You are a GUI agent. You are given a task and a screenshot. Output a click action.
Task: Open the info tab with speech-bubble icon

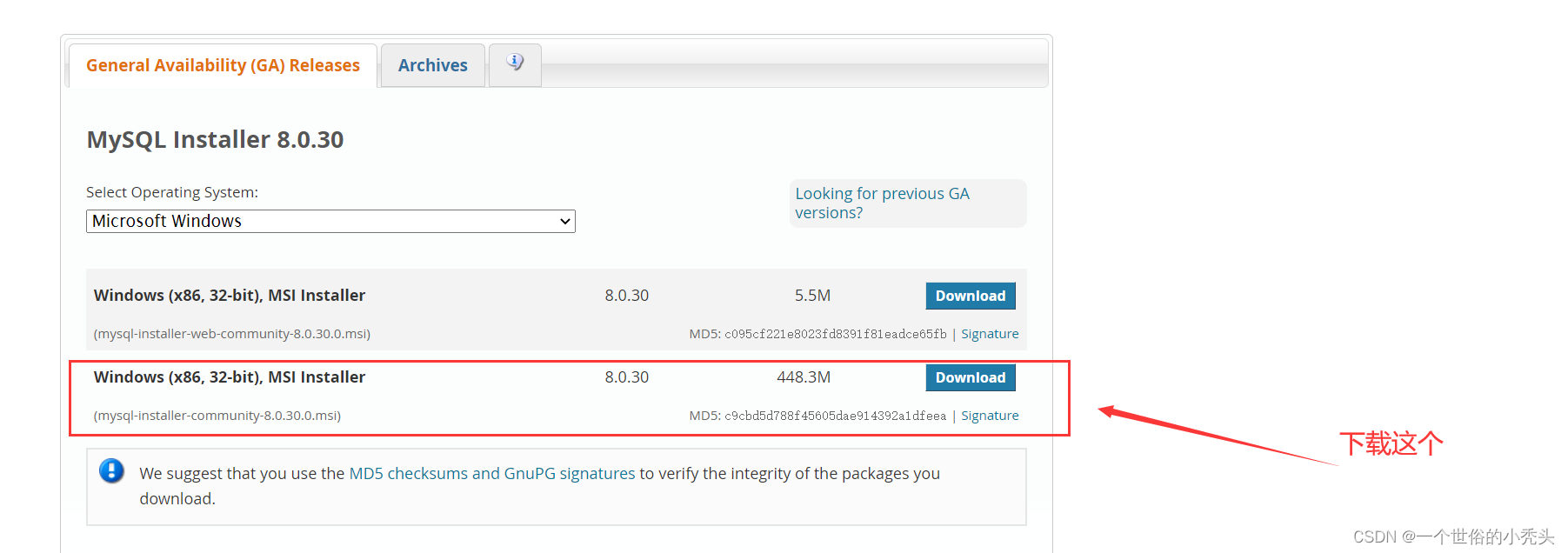pyautogui.click(x=515, y=64)
